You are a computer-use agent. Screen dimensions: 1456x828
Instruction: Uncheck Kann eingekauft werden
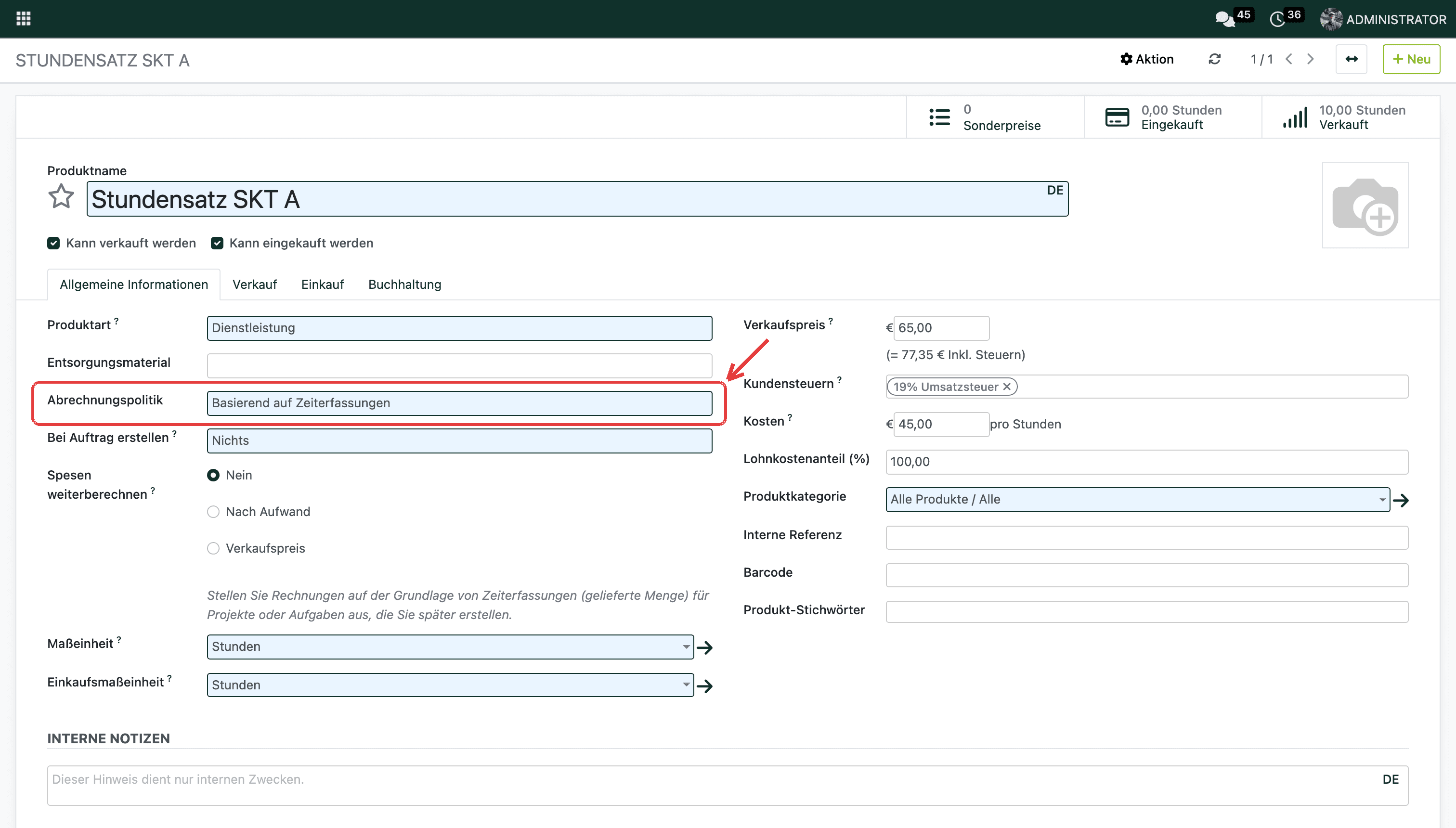click(x=217, y=244)
